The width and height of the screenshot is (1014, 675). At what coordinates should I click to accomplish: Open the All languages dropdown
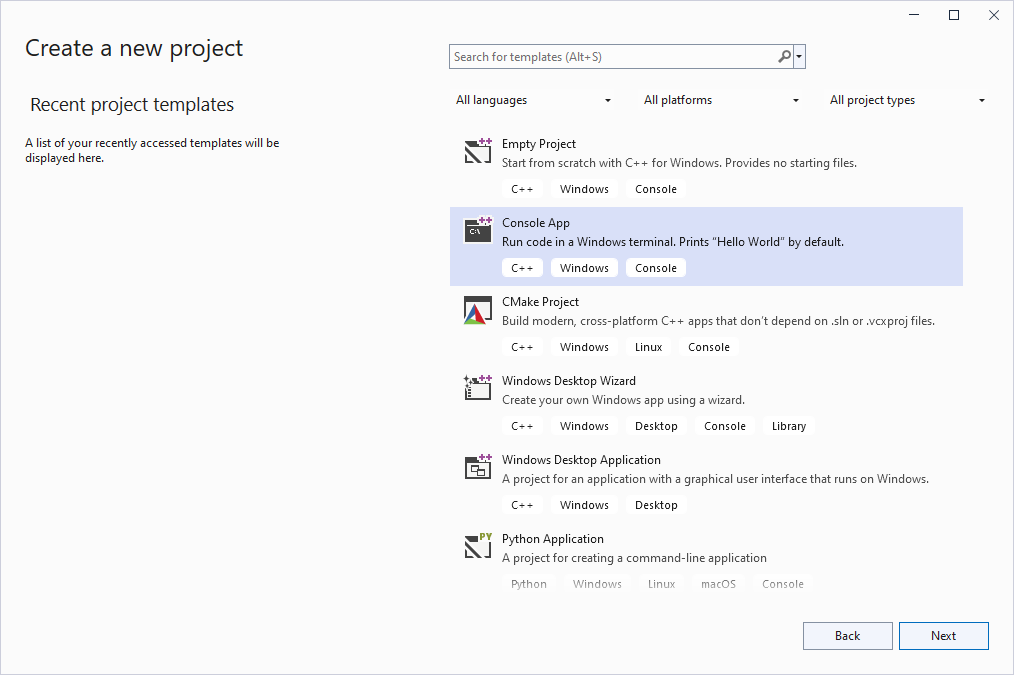coord(534,100)
